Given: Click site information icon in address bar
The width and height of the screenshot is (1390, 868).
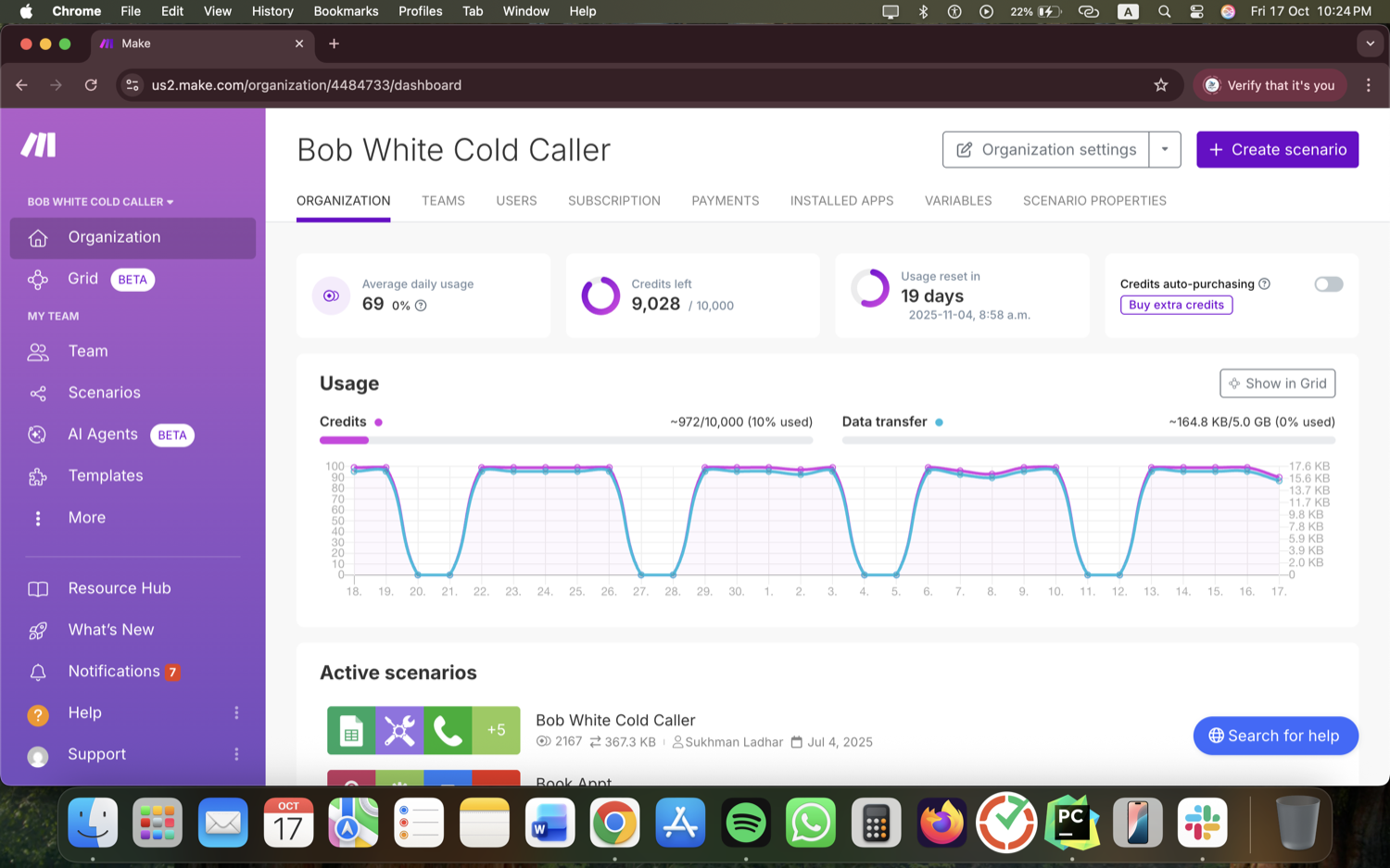Looking at the screenshot, I should [133, 85].
